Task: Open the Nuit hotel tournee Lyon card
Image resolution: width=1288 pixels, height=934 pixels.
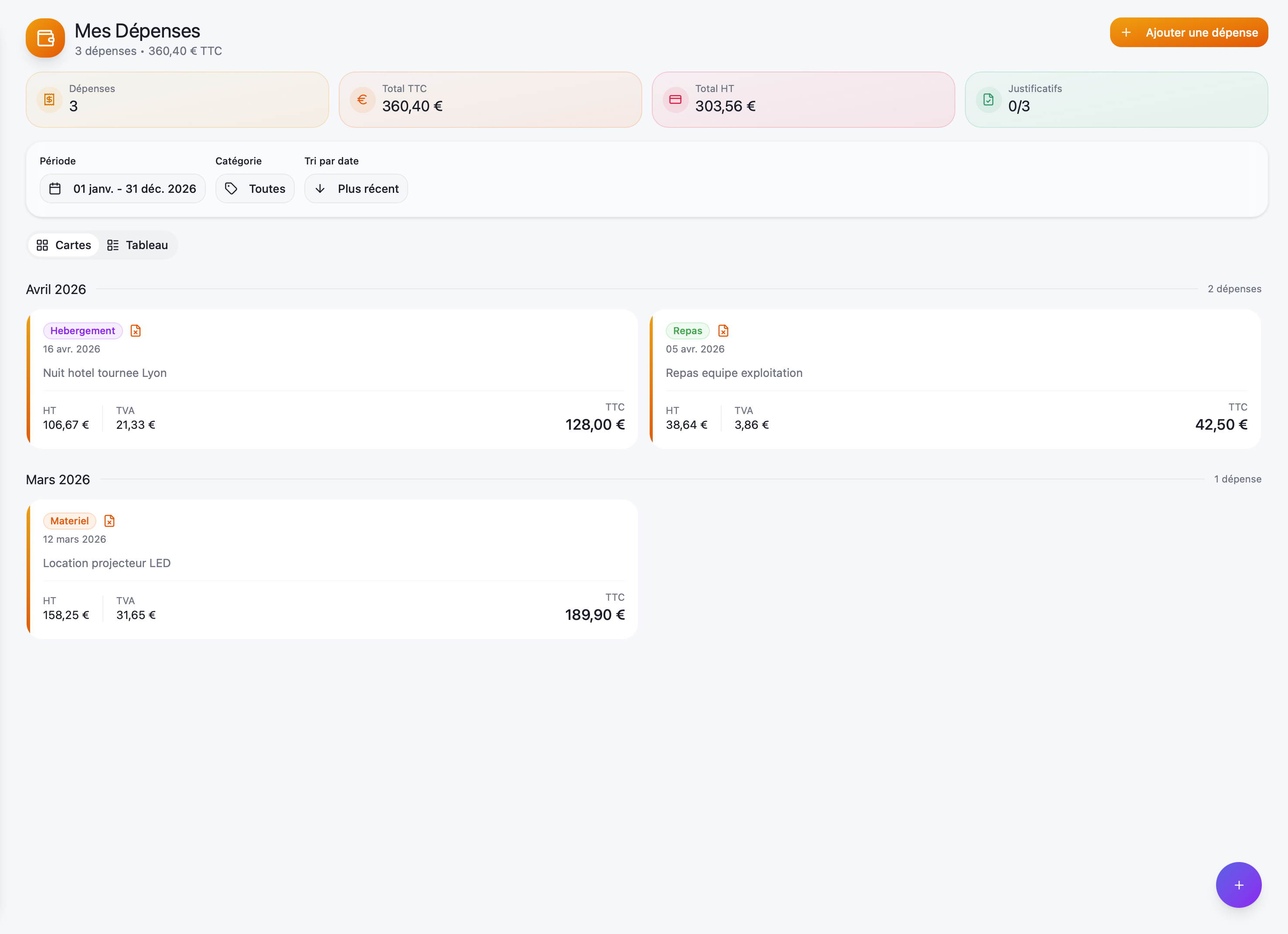Action: point(332,379)
